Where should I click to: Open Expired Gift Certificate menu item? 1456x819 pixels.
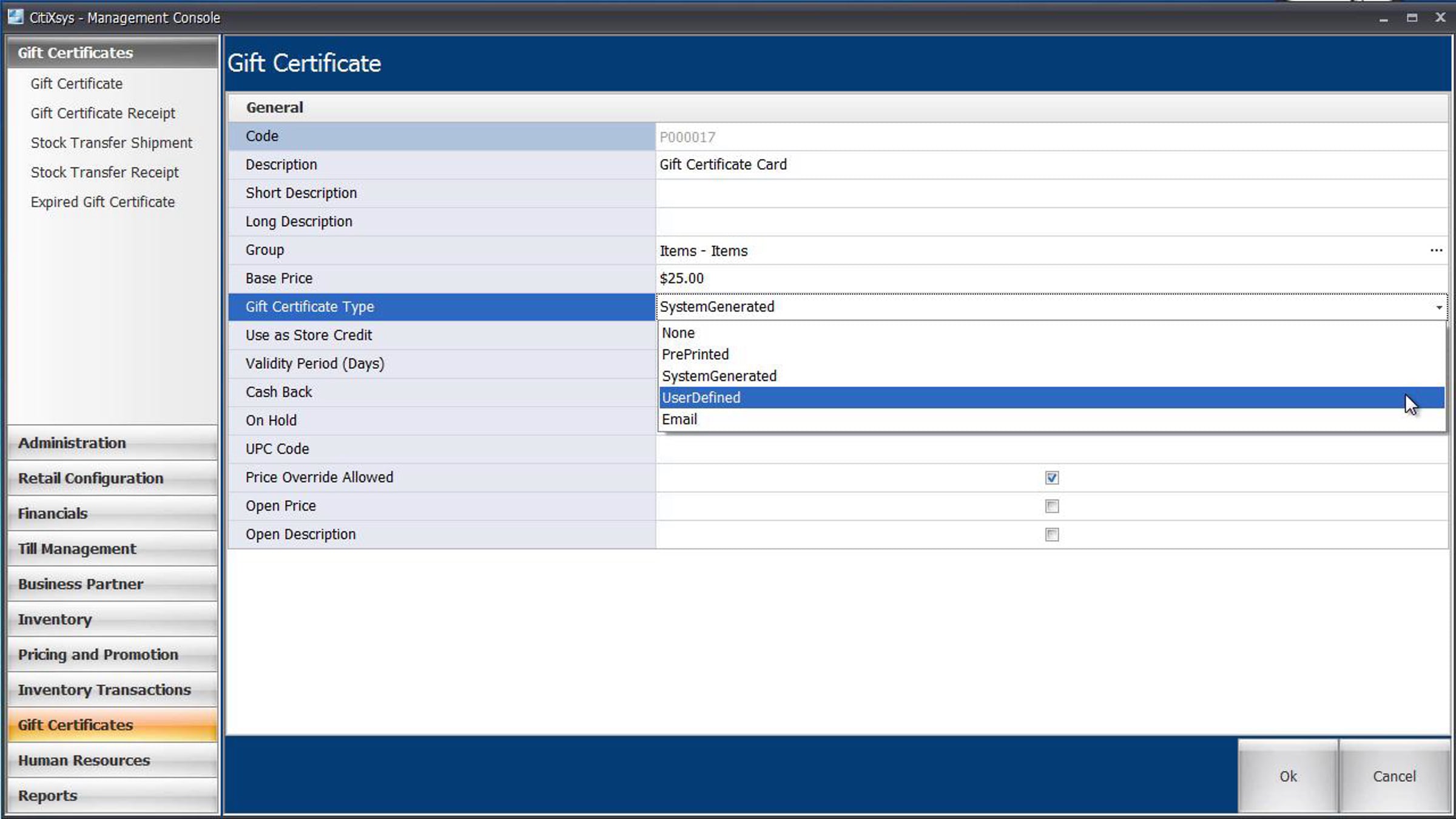click(x=103, y=202)
